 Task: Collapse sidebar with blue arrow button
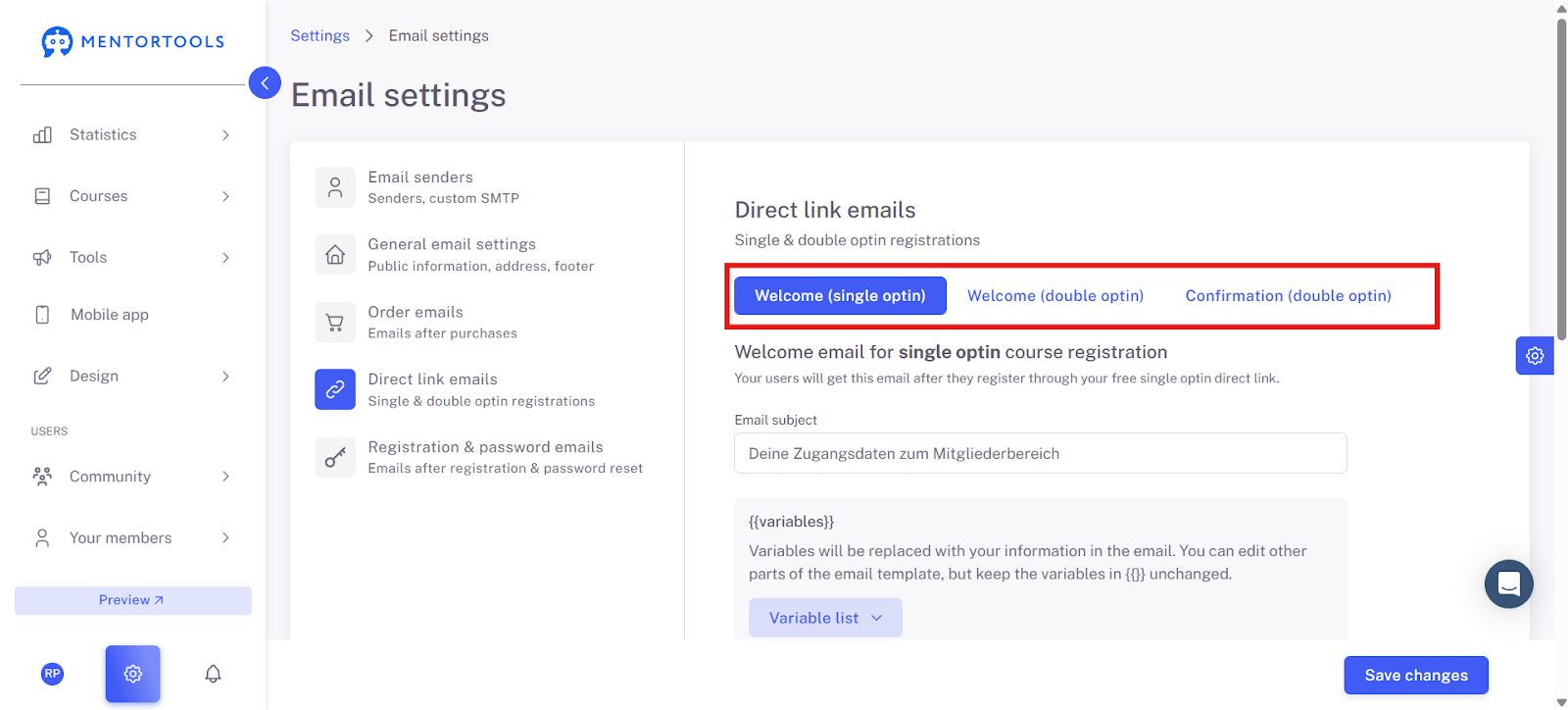[265, 83]
